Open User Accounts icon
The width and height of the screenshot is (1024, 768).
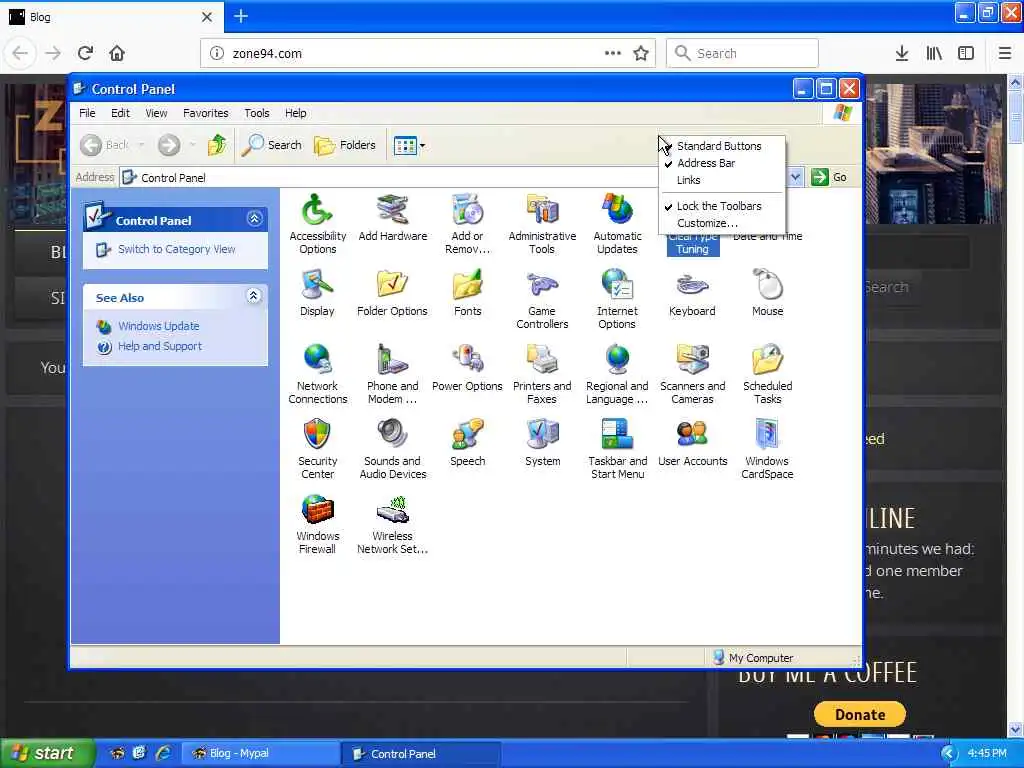[x=692, y=443]
